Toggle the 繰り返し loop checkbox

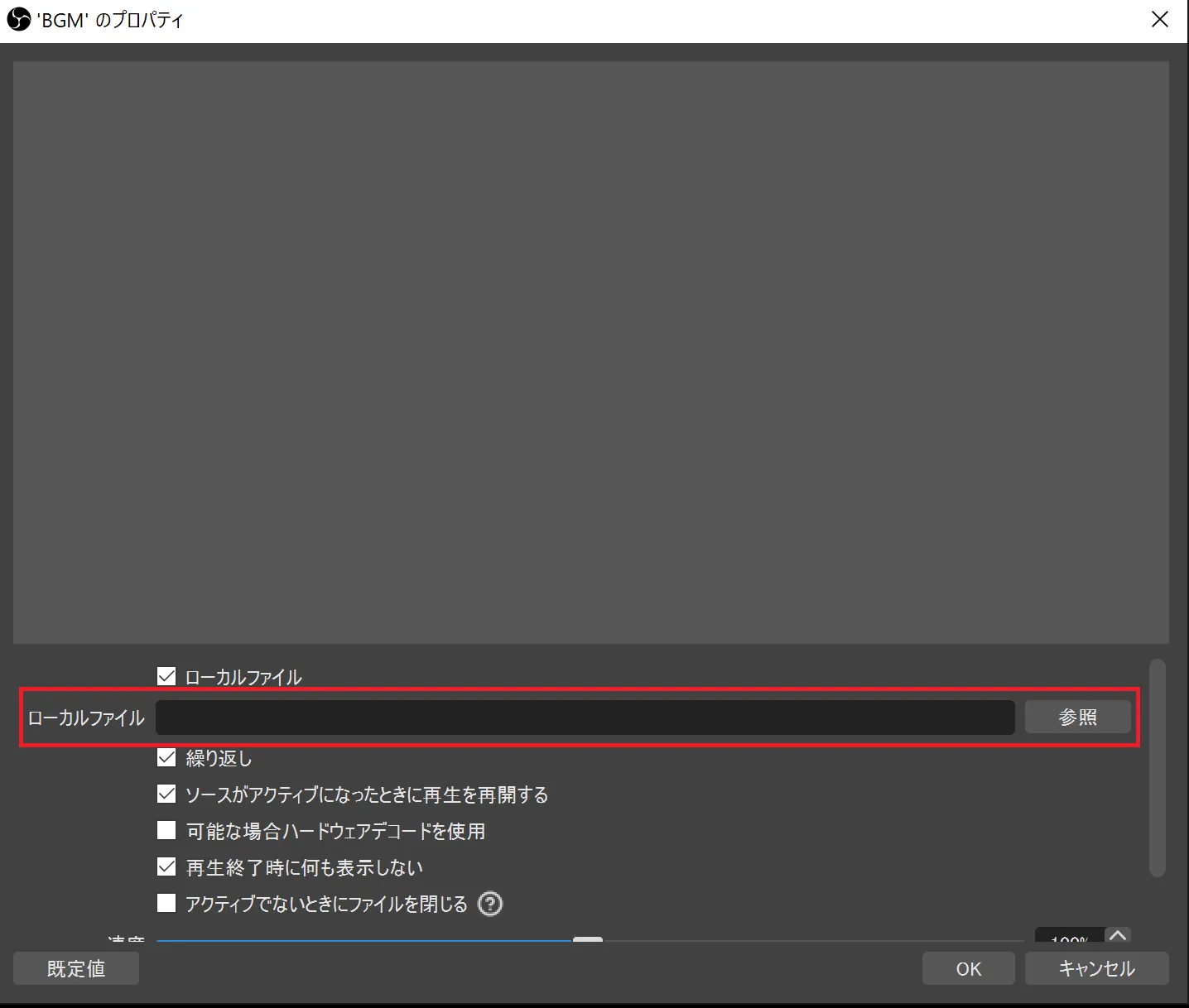tap(166, 756)
